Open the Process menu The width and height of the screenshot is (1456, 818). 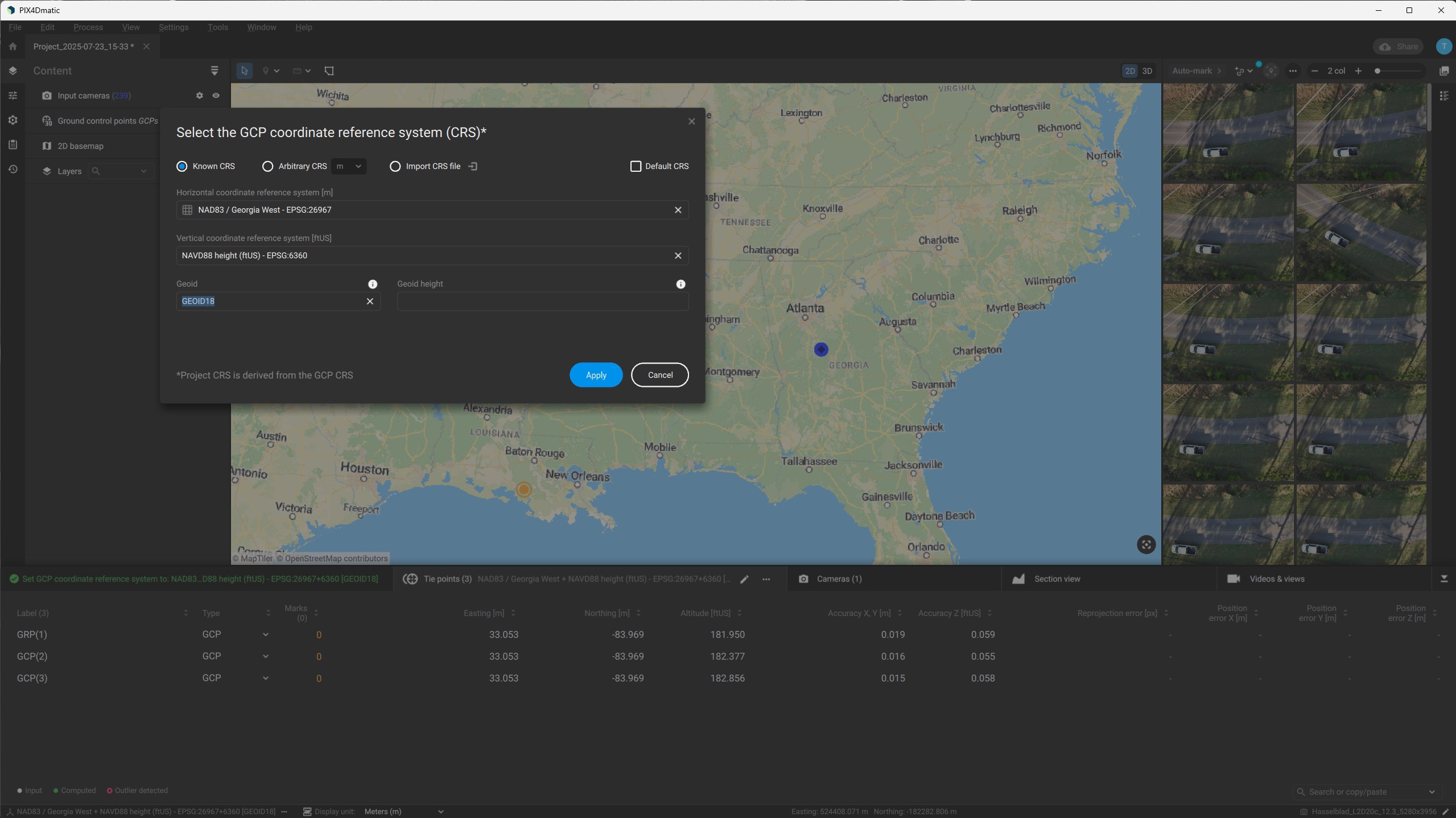click(88, 27)
